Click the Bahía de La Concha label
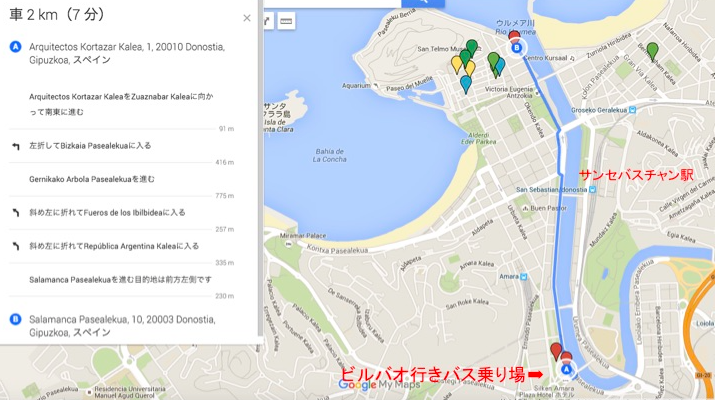This screenshot has width=715, height=400. tap(330, 155)
